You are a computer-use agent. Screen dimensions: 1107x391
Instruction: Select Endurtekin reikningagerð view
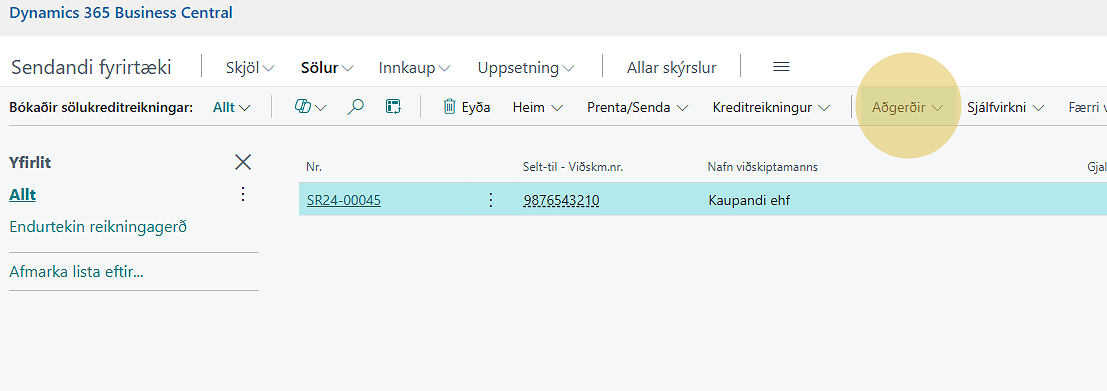98,227
